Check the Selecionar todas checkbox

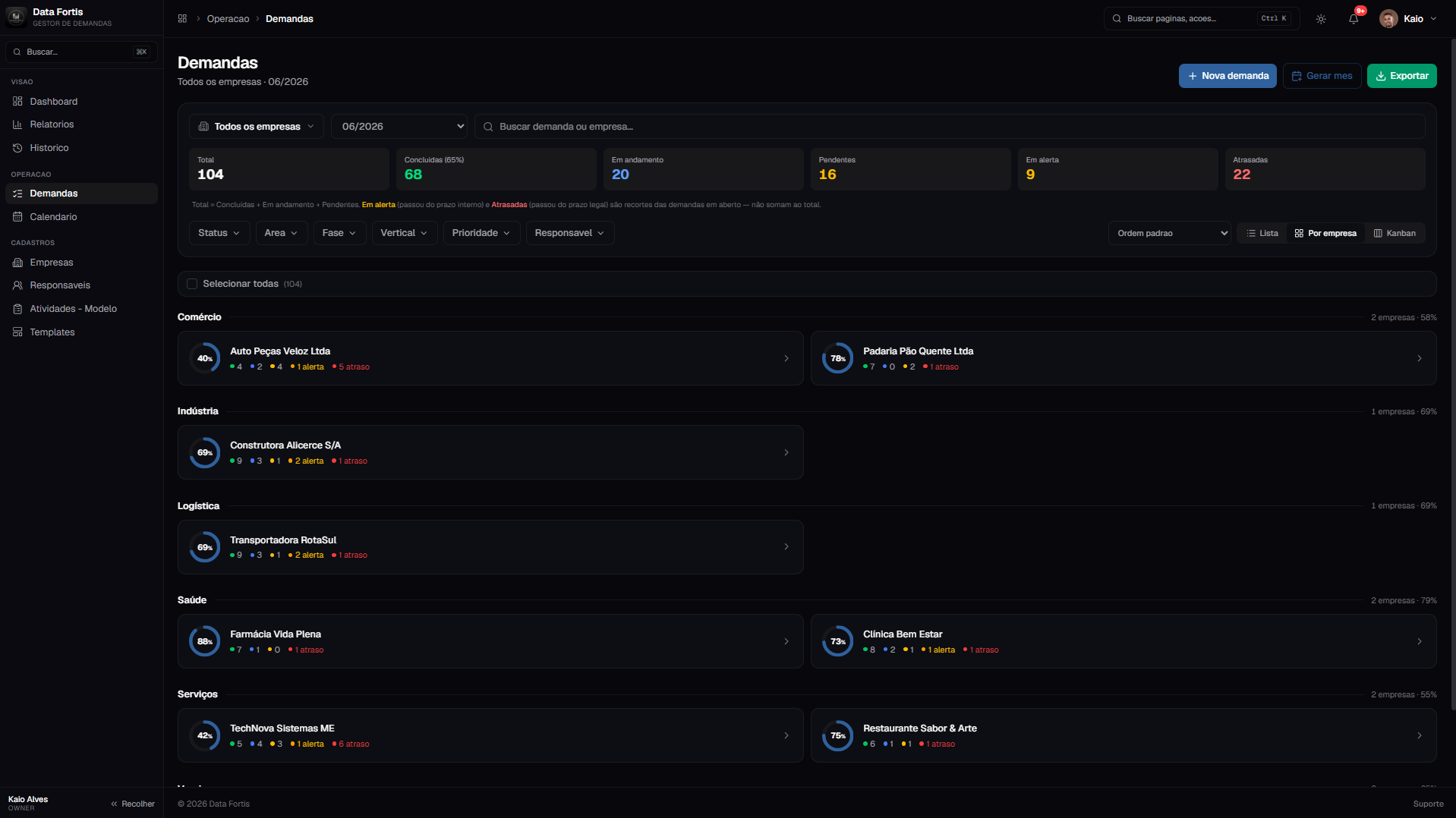[192, 284]
